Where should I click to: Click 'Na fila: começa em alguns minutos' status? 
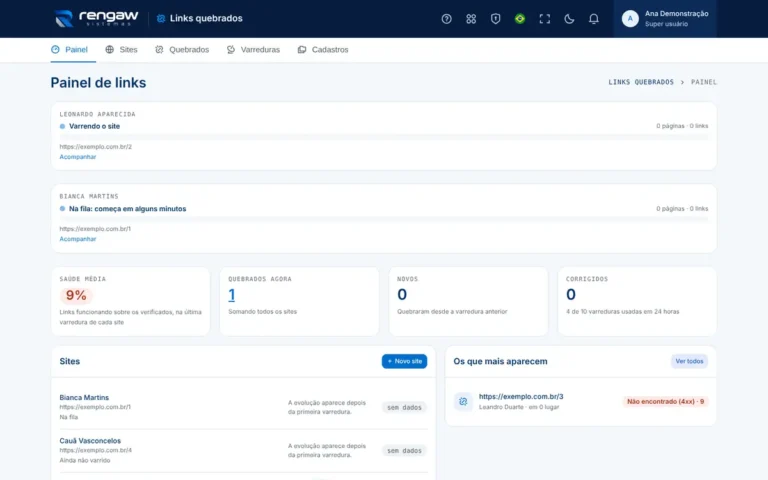127,209
